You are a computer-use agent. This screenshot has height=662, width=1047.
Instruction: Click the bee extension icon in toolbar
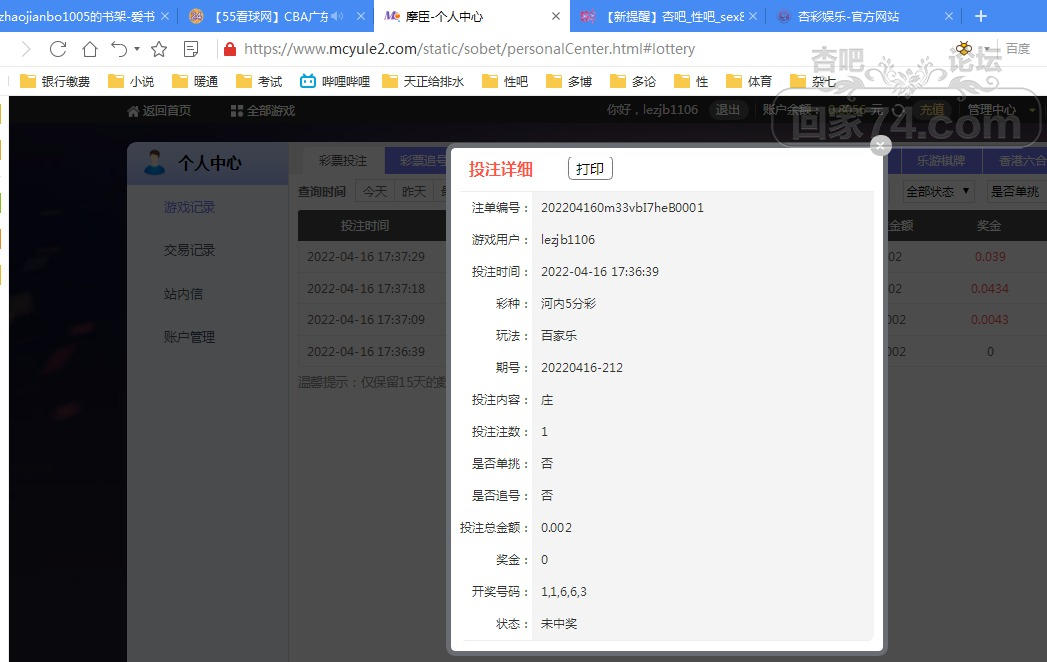pos(964,48)
